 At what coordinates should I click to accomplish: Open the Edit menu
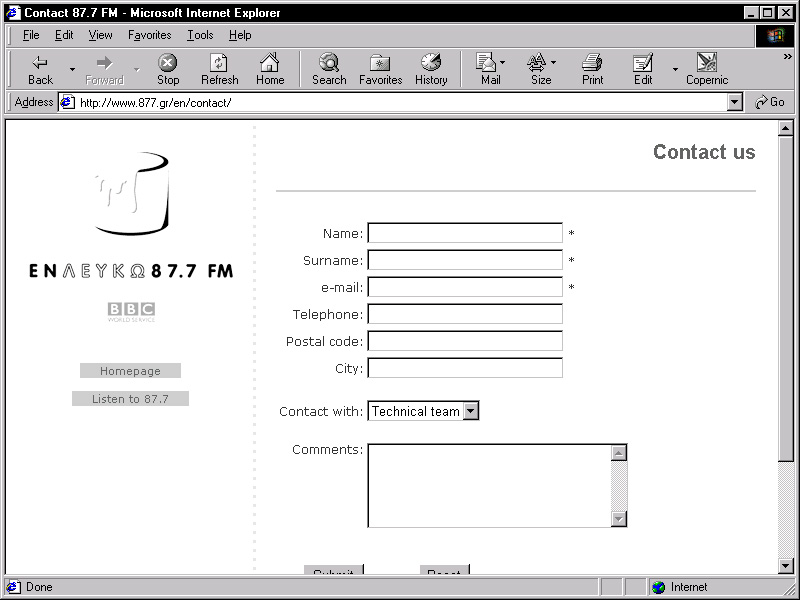pyautogui.click(x=64, y=35)
